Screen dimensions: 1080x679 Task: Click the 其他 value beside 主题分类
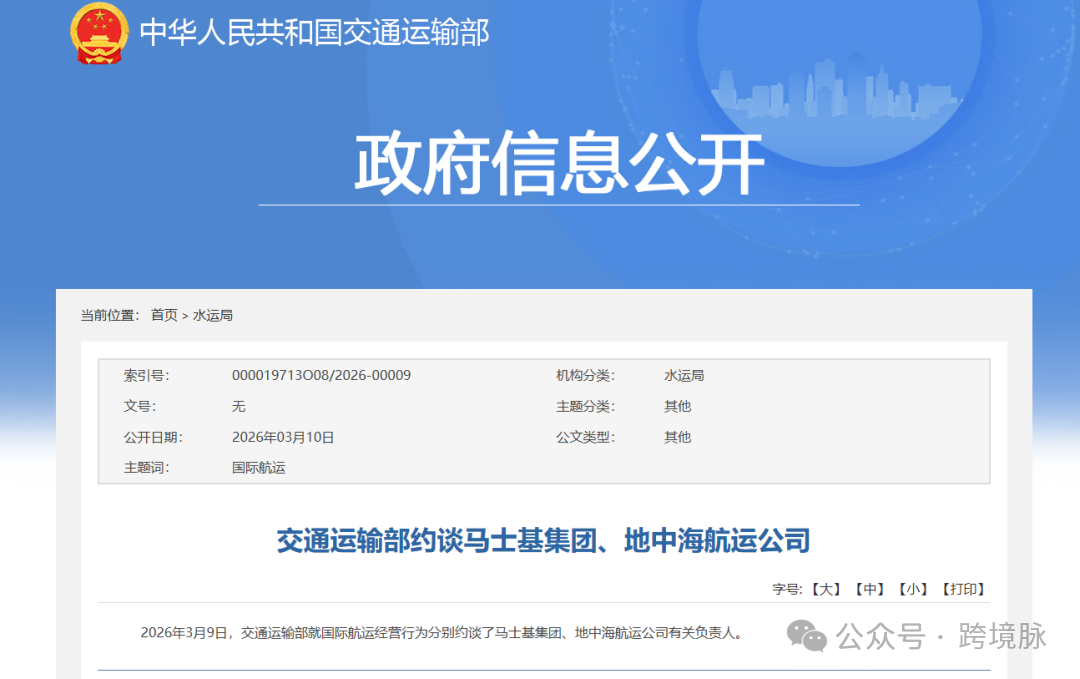coord(677,407)
